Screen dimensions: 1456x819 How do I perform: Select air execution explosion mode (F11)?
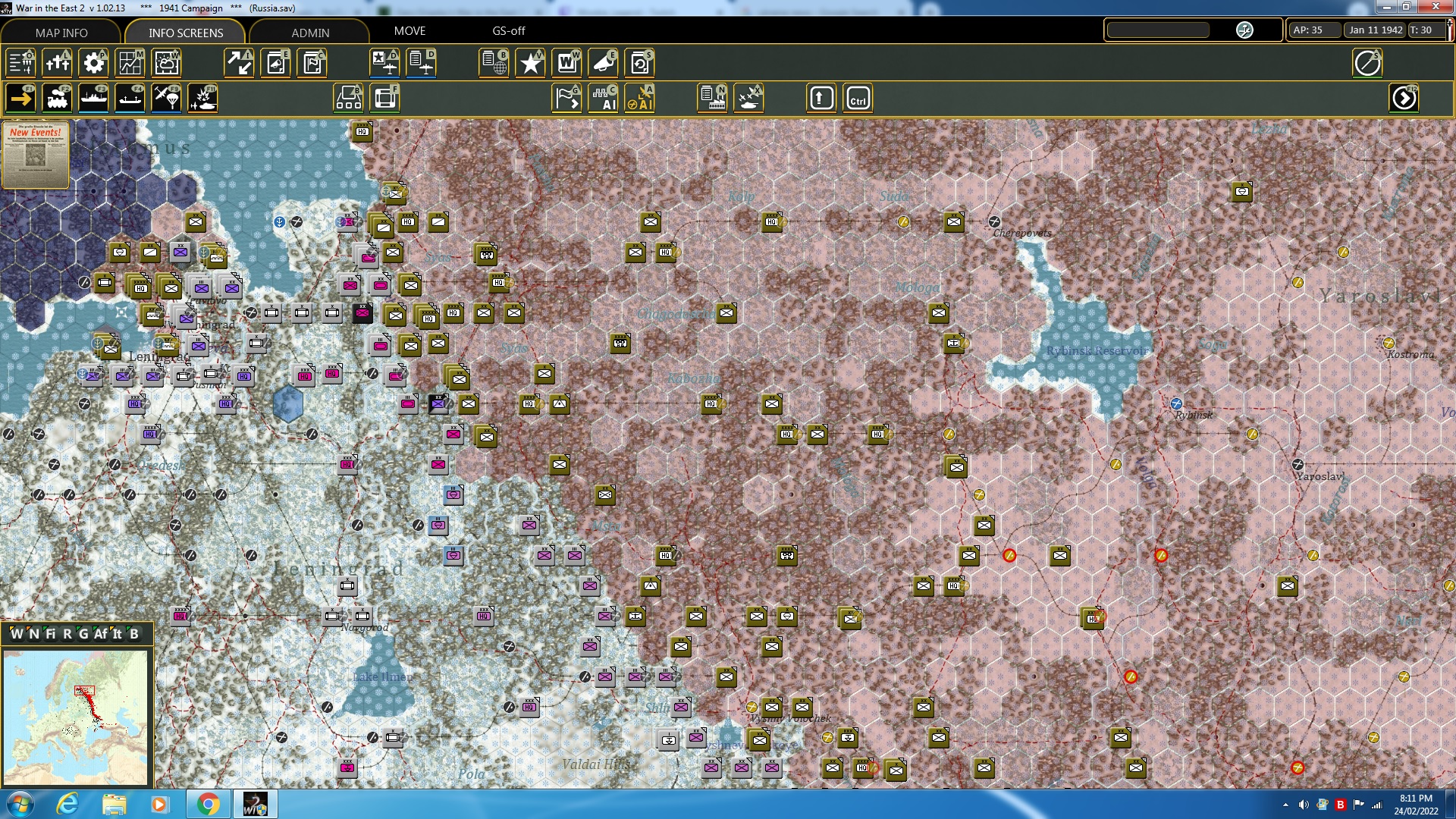tap(202, 98)
